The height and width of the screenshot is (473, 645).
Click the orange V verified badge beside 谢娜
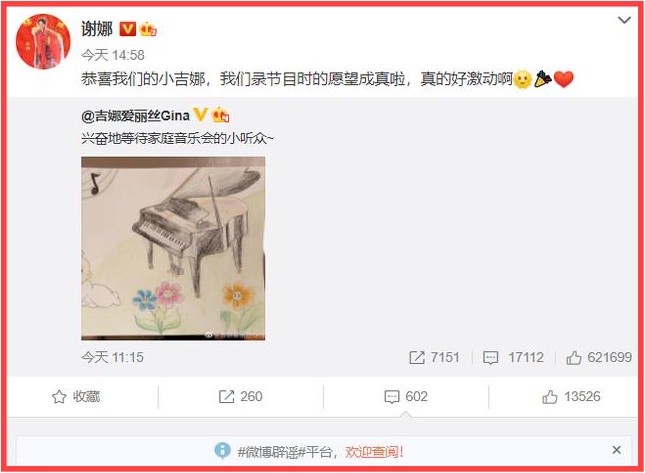(x=128, y=29)
